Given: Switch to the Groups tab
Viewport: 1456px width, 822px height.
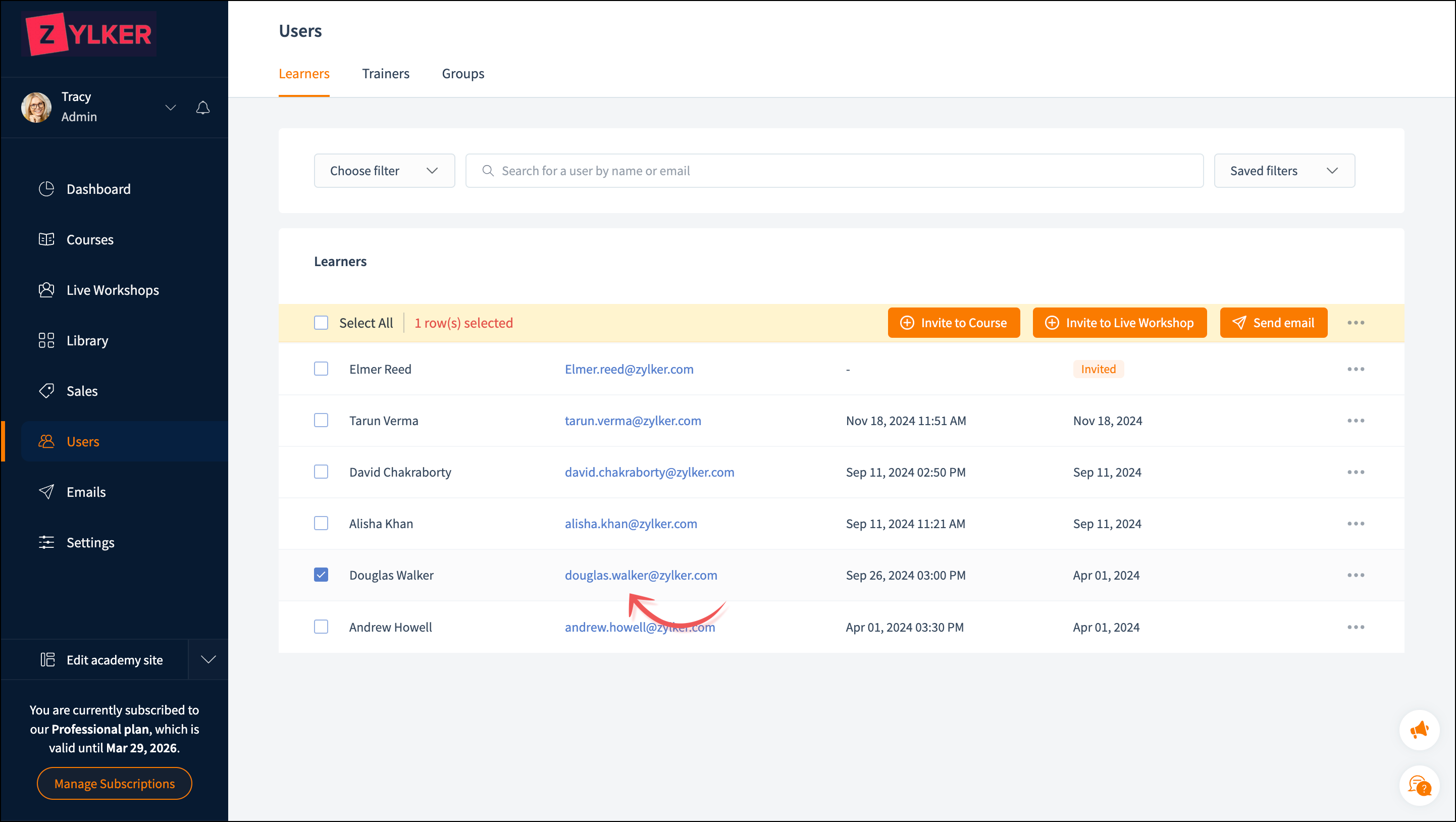Looking at the screenshot, I should (x=463, y=74).
